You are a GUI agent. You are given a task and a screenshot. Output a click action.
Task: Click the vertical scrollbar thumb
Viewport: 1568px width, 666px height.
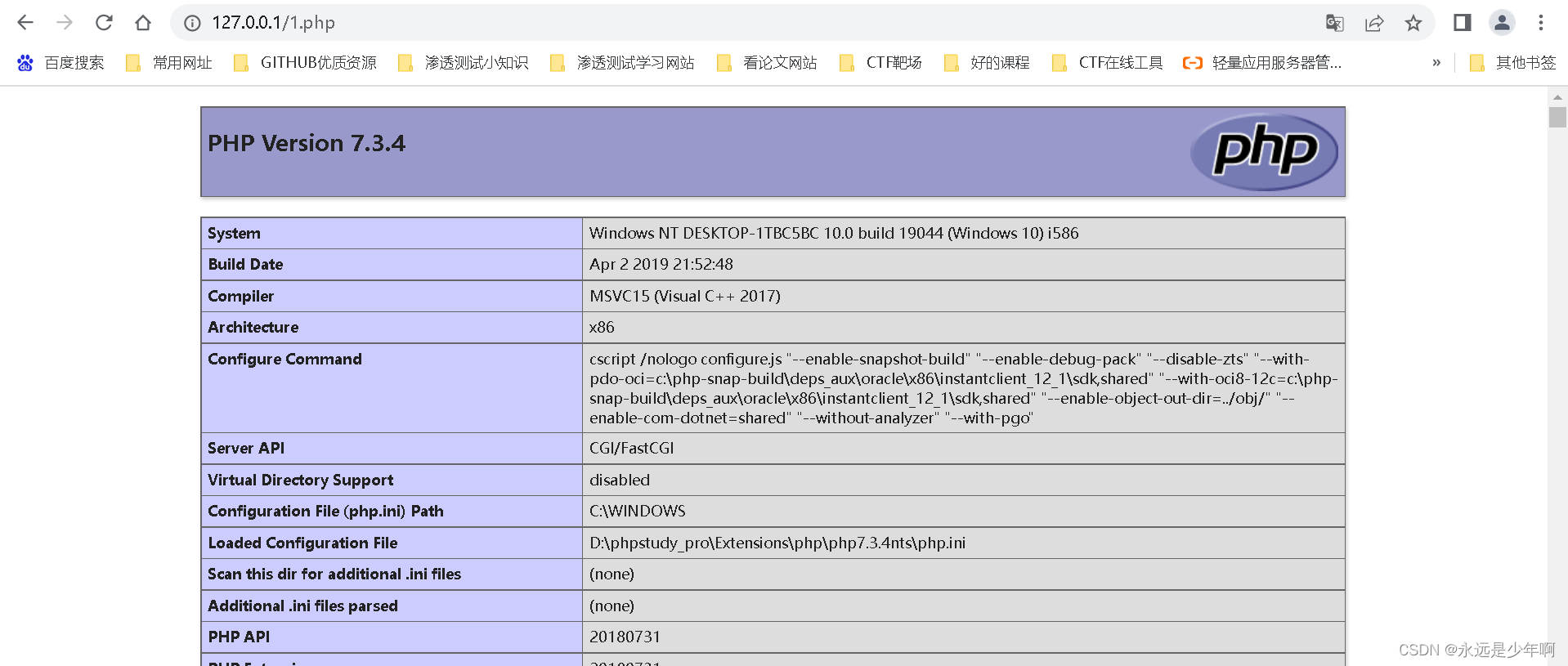[1557, 117]
